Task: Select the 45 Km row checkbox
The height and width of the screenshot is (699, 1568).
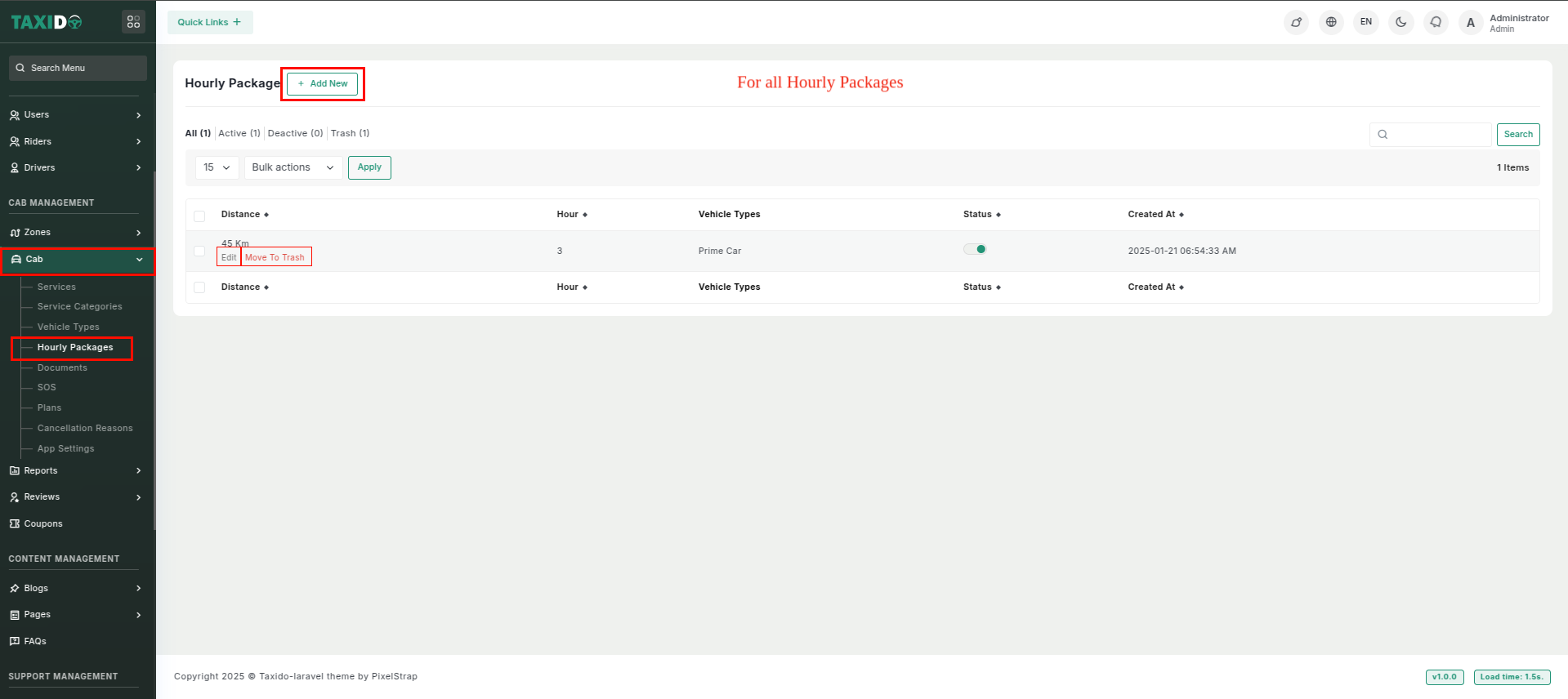Action: (199, 252)
